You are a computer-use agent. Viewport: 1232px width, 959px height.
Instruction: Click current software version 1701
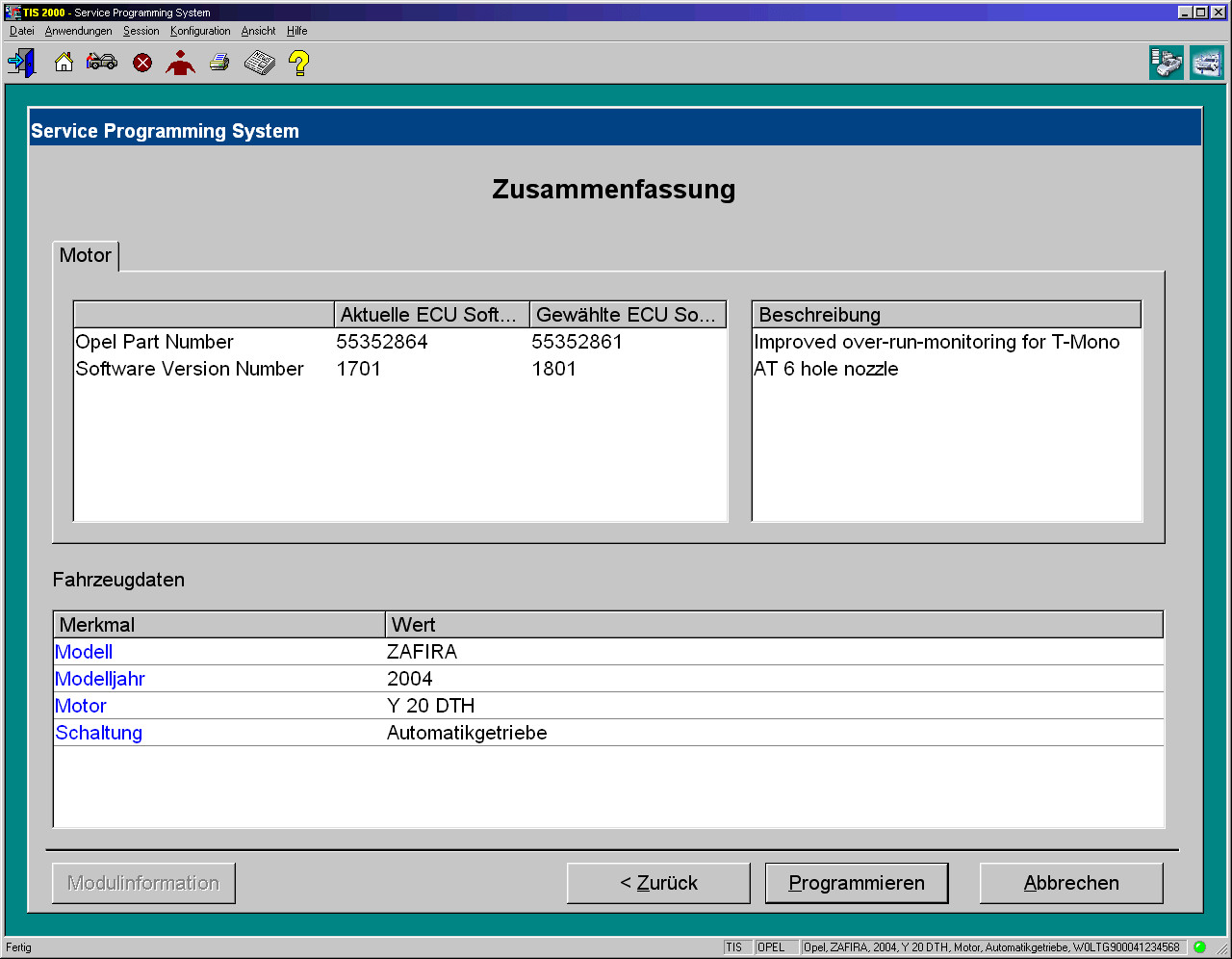click(x=359, y=369)
